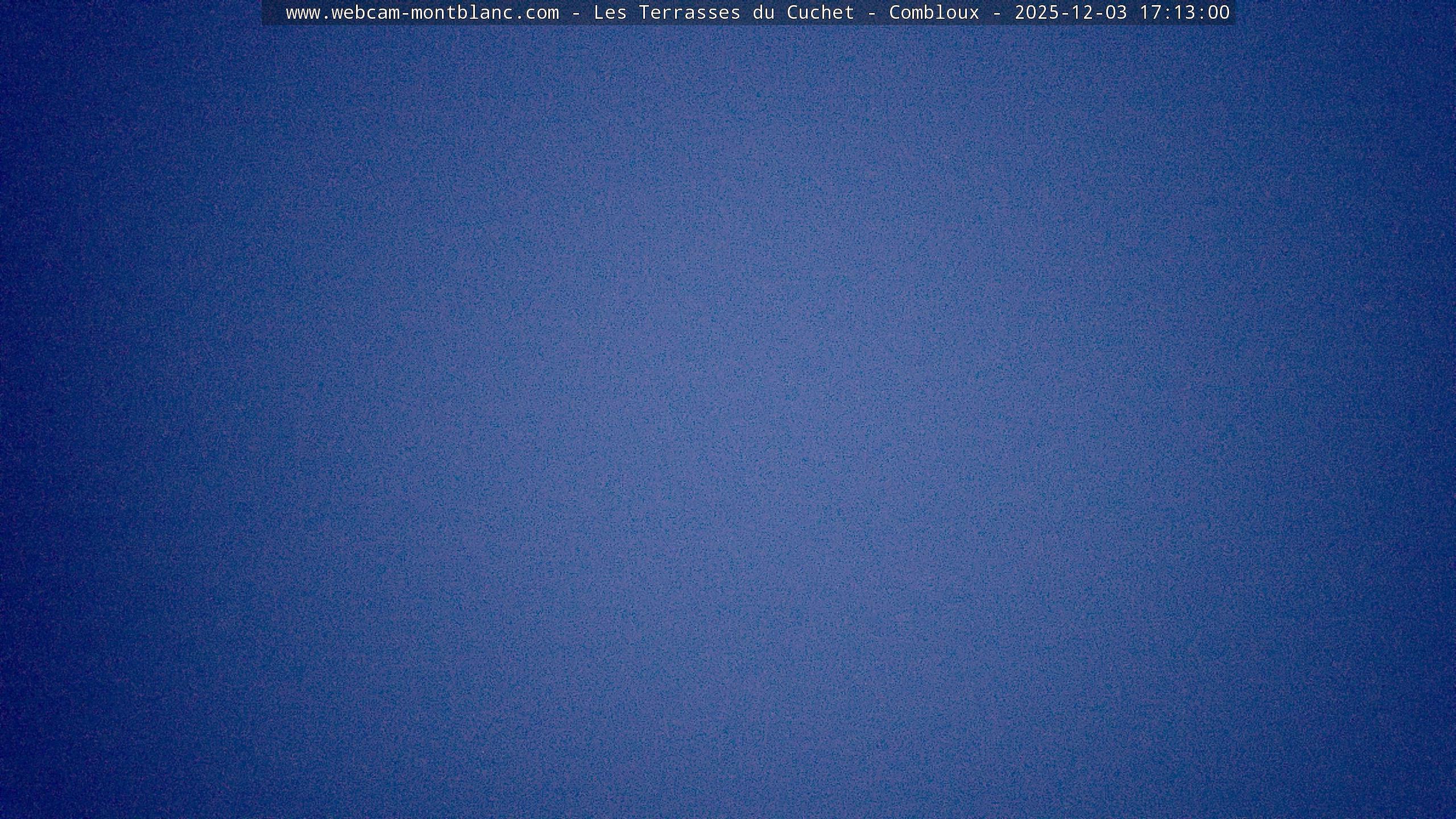
Task: Click the Combloux location text
Action: click(x=934, y=13)
